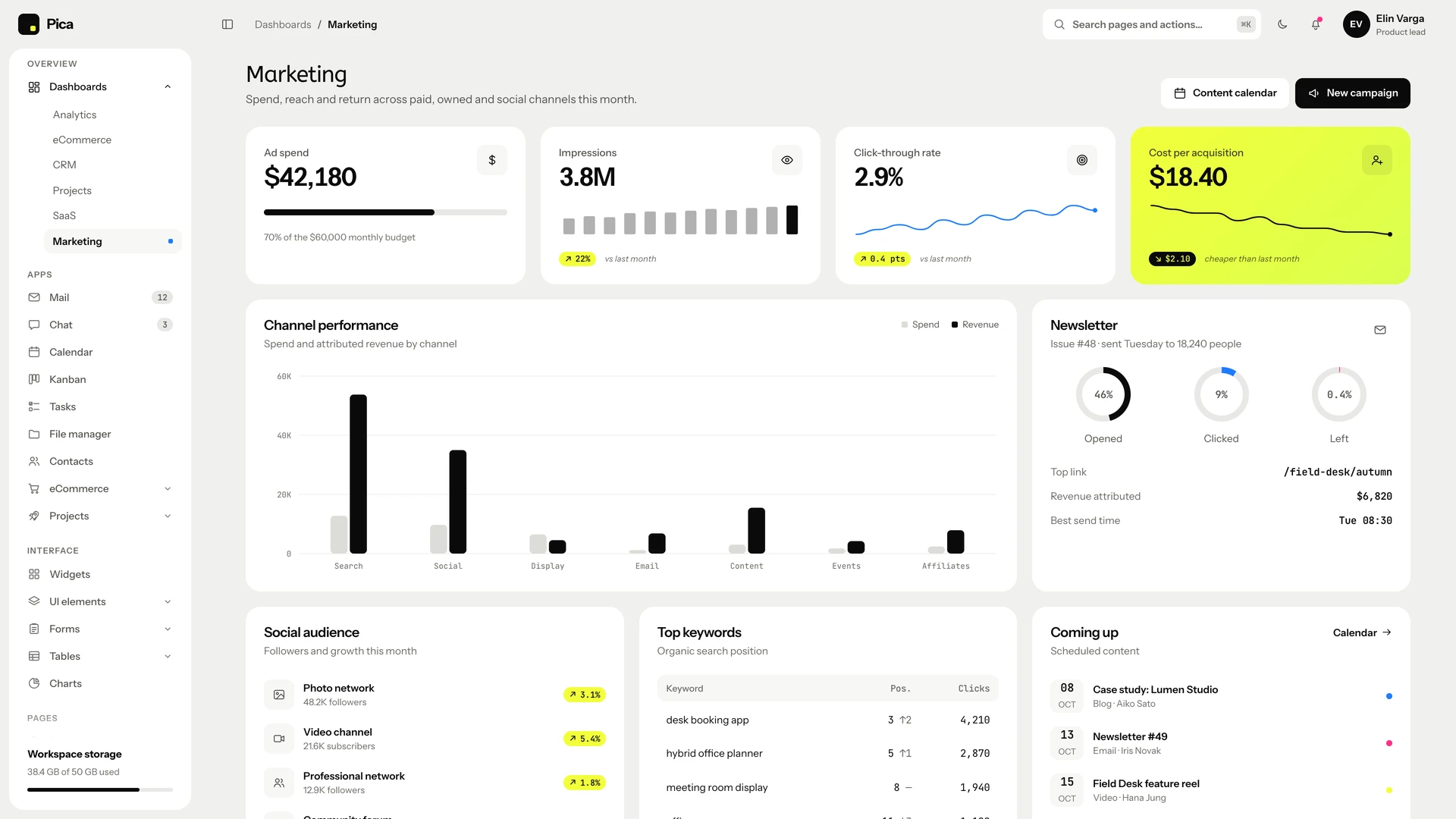Click Ad spend dollar icon
This screenshot has height=819, width=1456.
click(492, 160)
